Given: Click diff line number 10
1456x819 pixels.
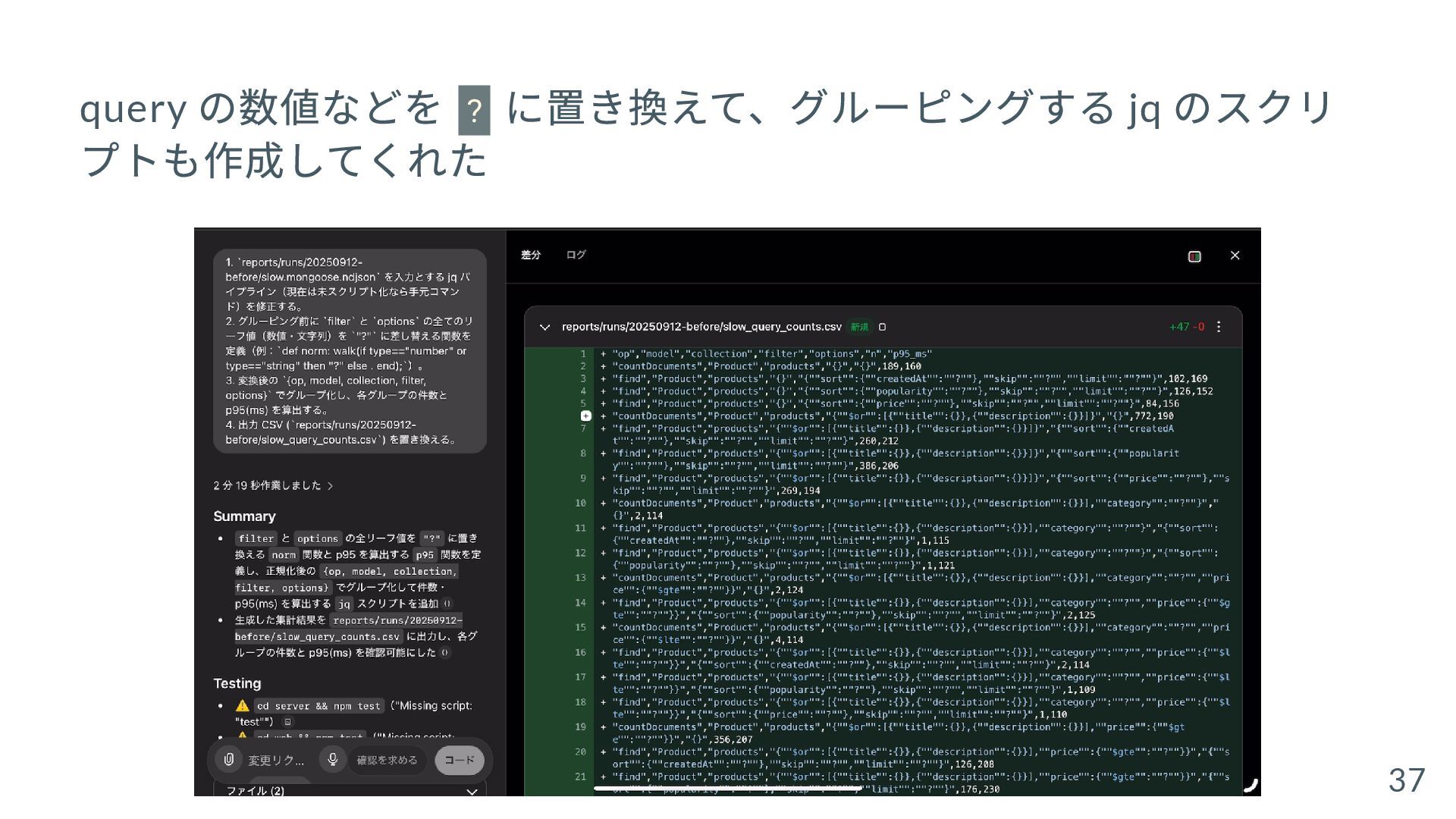Looking at the screenshot, I should pos(580,503).
